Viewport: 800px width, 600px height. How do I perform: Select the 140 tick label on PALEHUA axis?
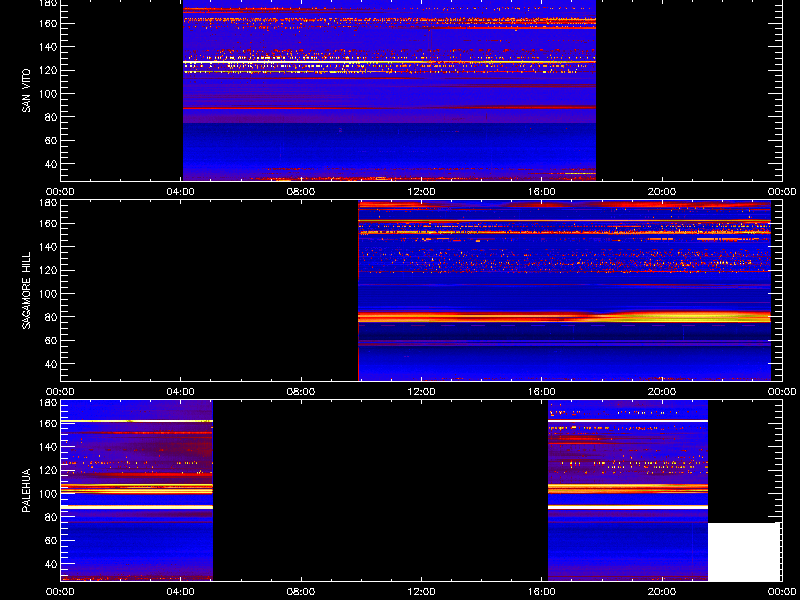[47, 447]
